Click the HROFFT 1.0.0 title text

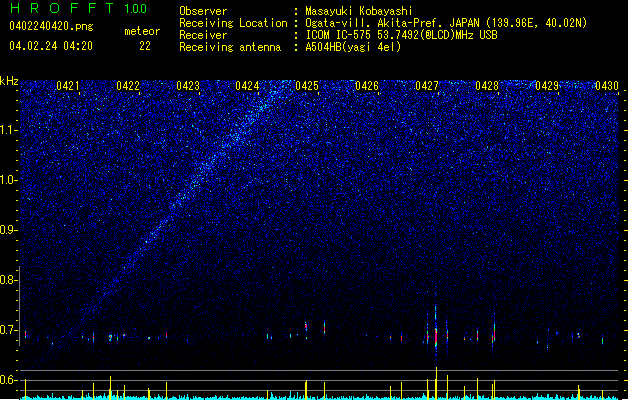click(x=78, y=8)
